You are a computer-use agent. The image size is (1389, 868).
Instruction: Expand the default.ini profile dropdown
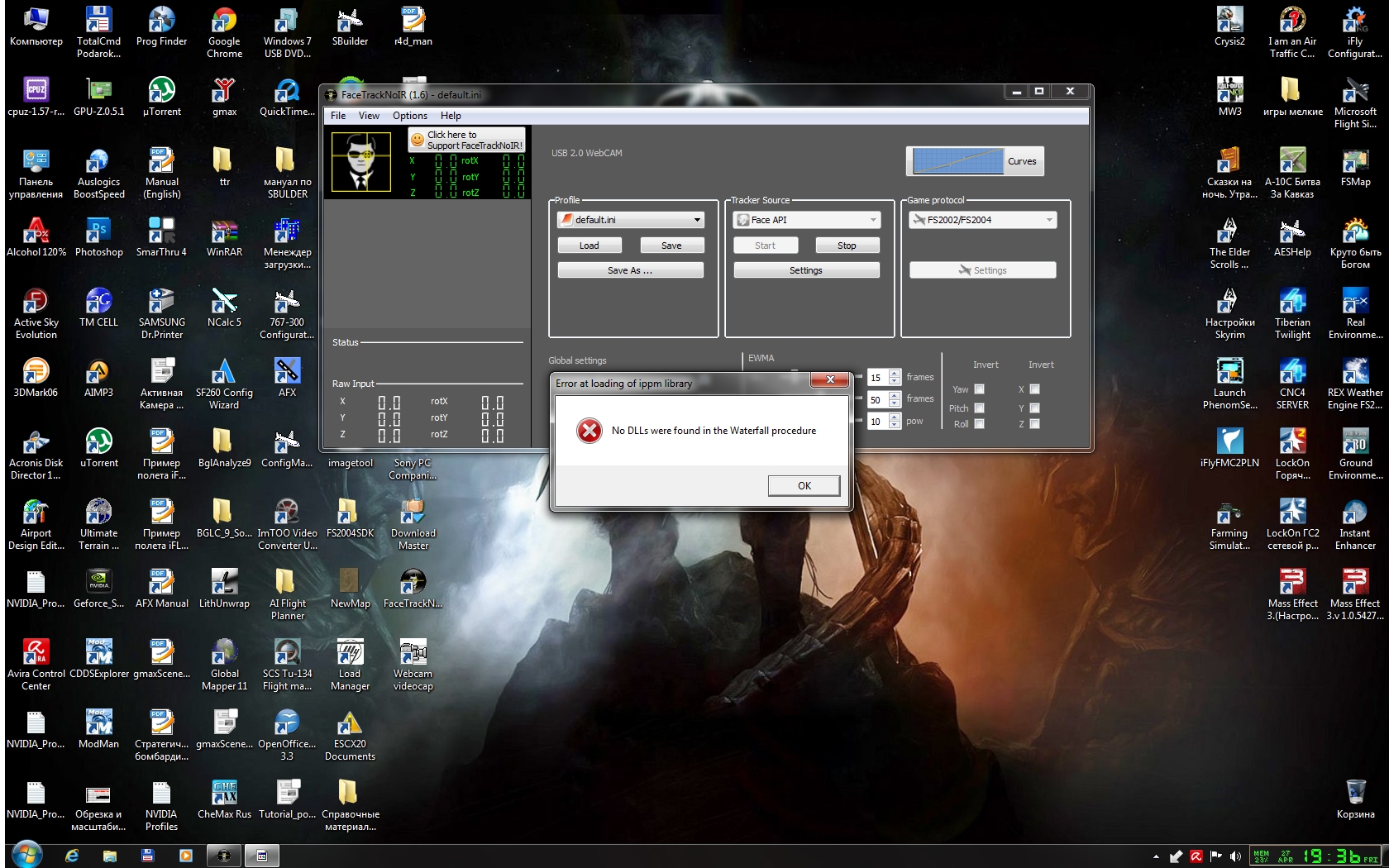coord(631,220)
